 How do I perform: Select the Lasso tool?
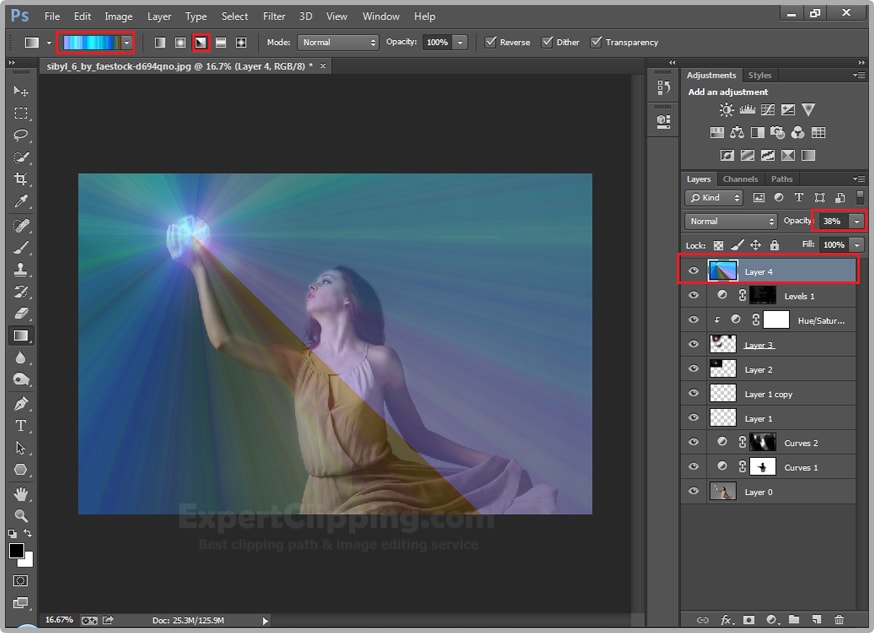click(x=20, y=135)
